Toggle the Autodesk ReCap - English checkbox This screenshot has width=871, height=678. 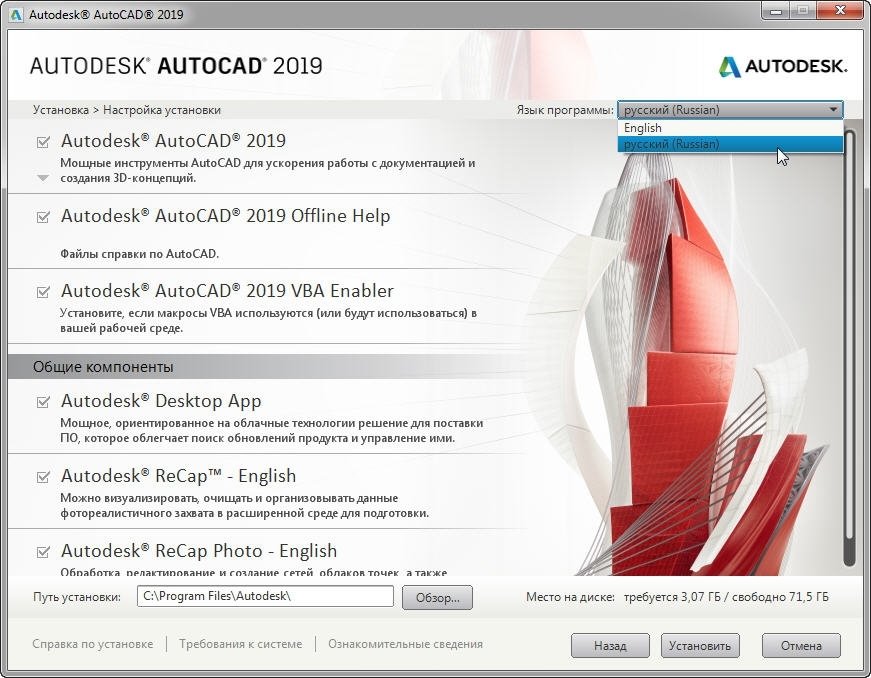pos(43,476)
